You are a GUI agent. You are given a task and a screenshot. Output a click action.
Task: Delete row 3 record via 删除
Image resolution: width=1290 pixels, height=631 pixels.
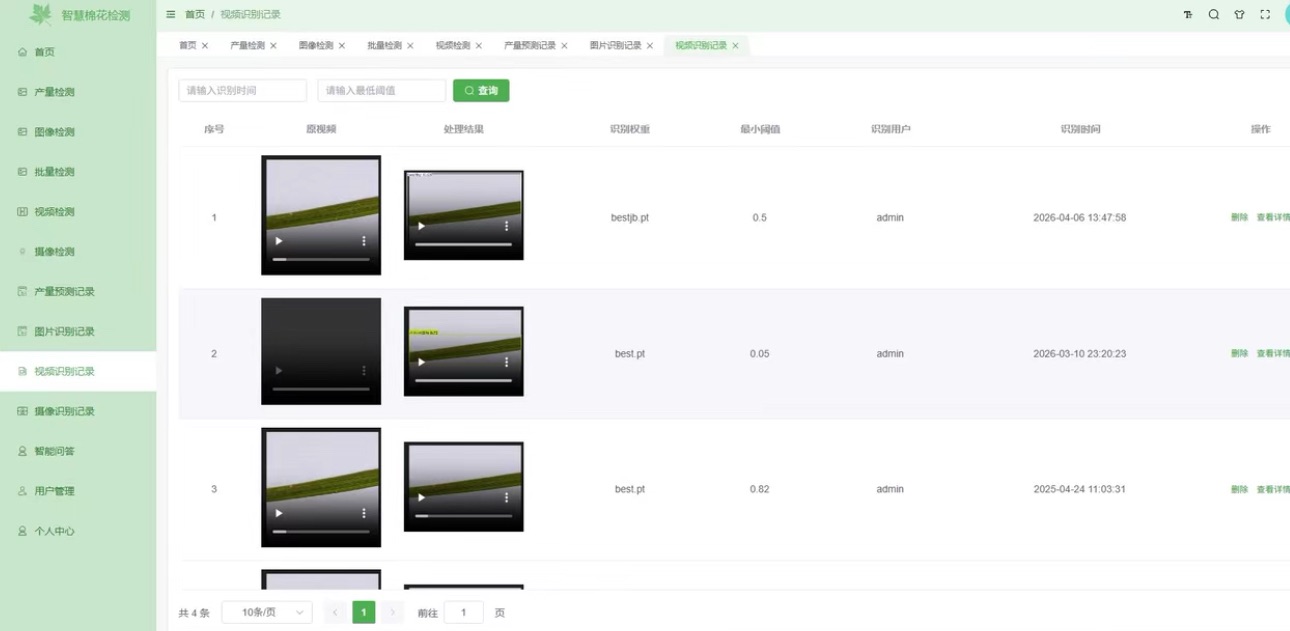pos(1239,490)
